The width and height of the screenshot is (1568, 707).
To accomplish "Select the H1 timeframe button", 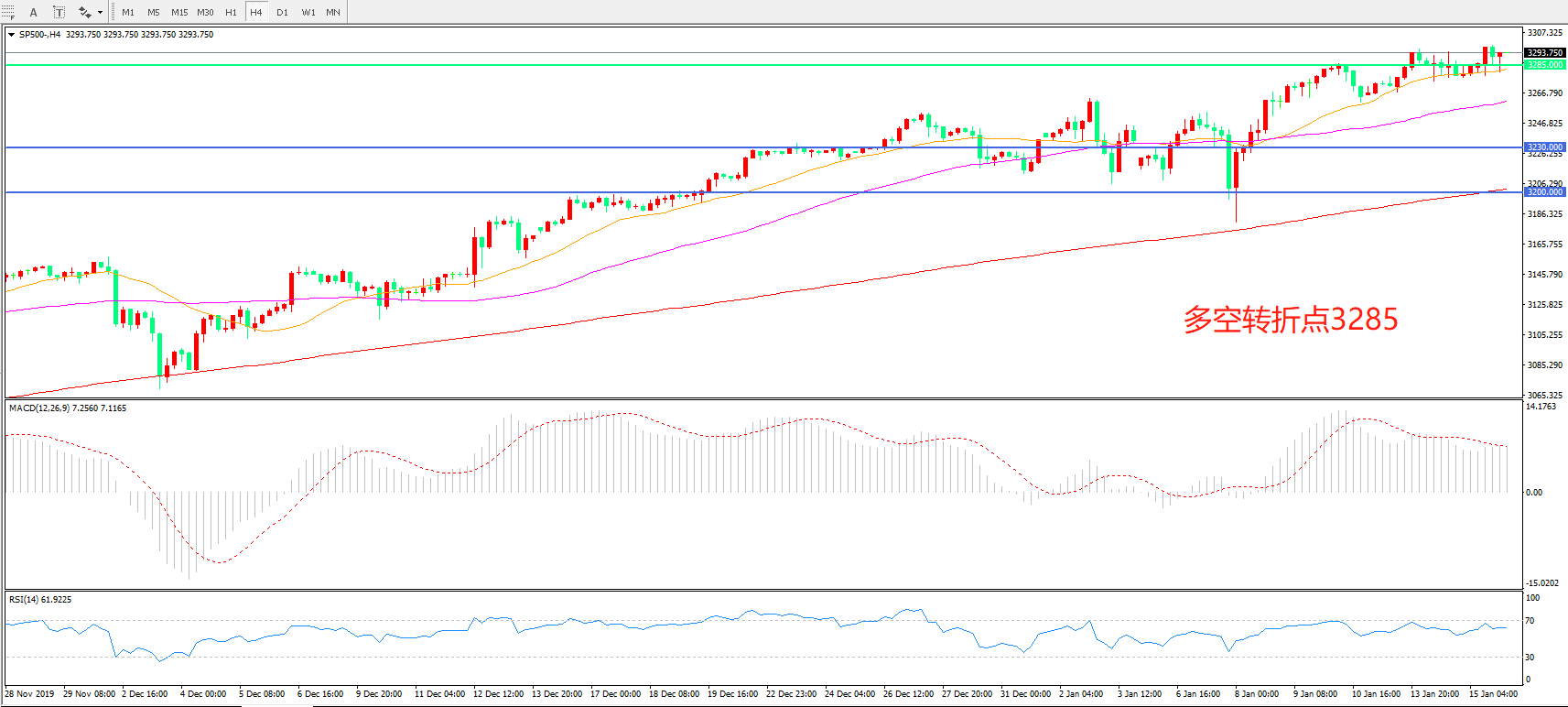I will point(231,12).
